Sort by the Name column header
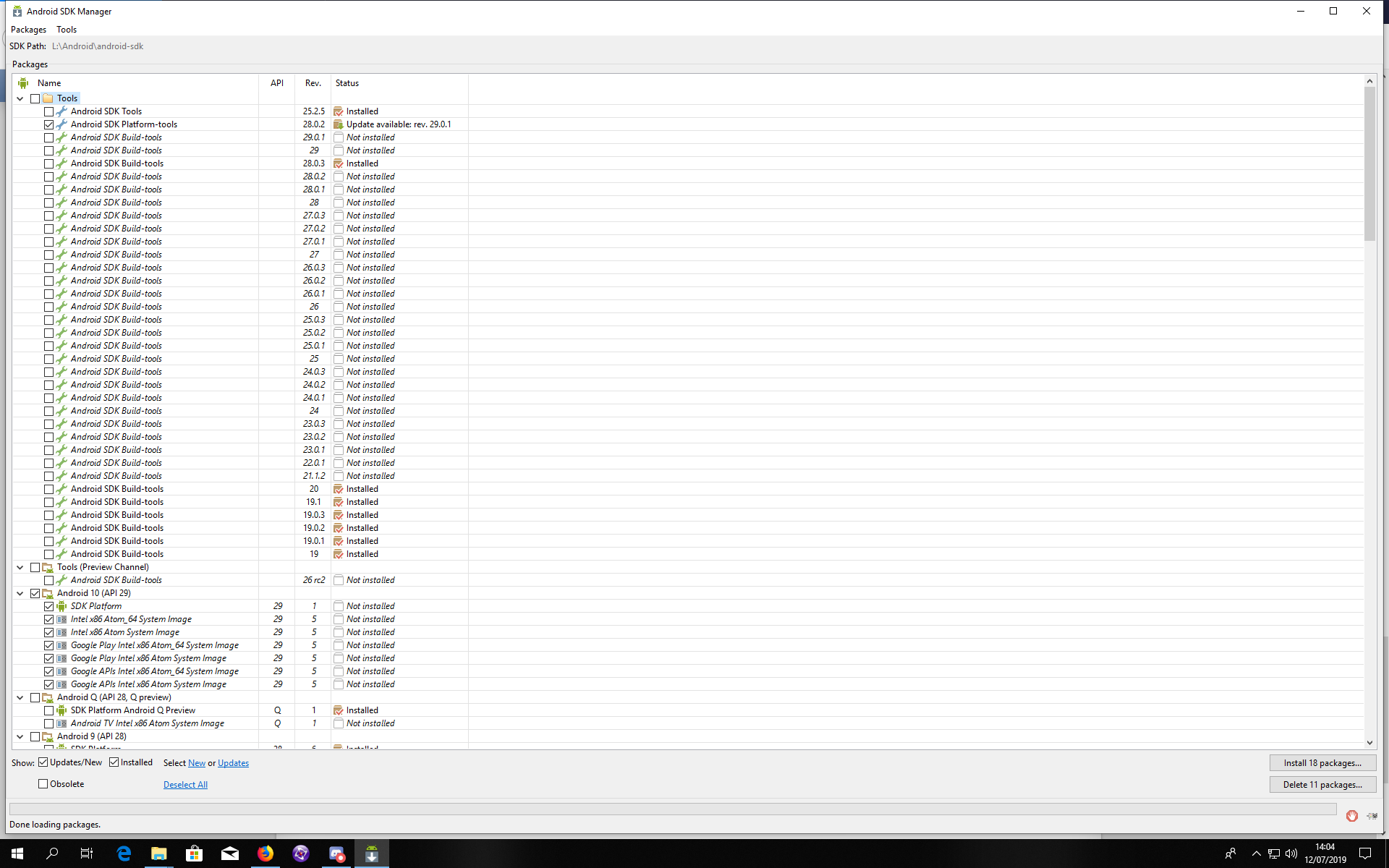This screenshot has width=1389, height=868. click(x=135, y=83)
